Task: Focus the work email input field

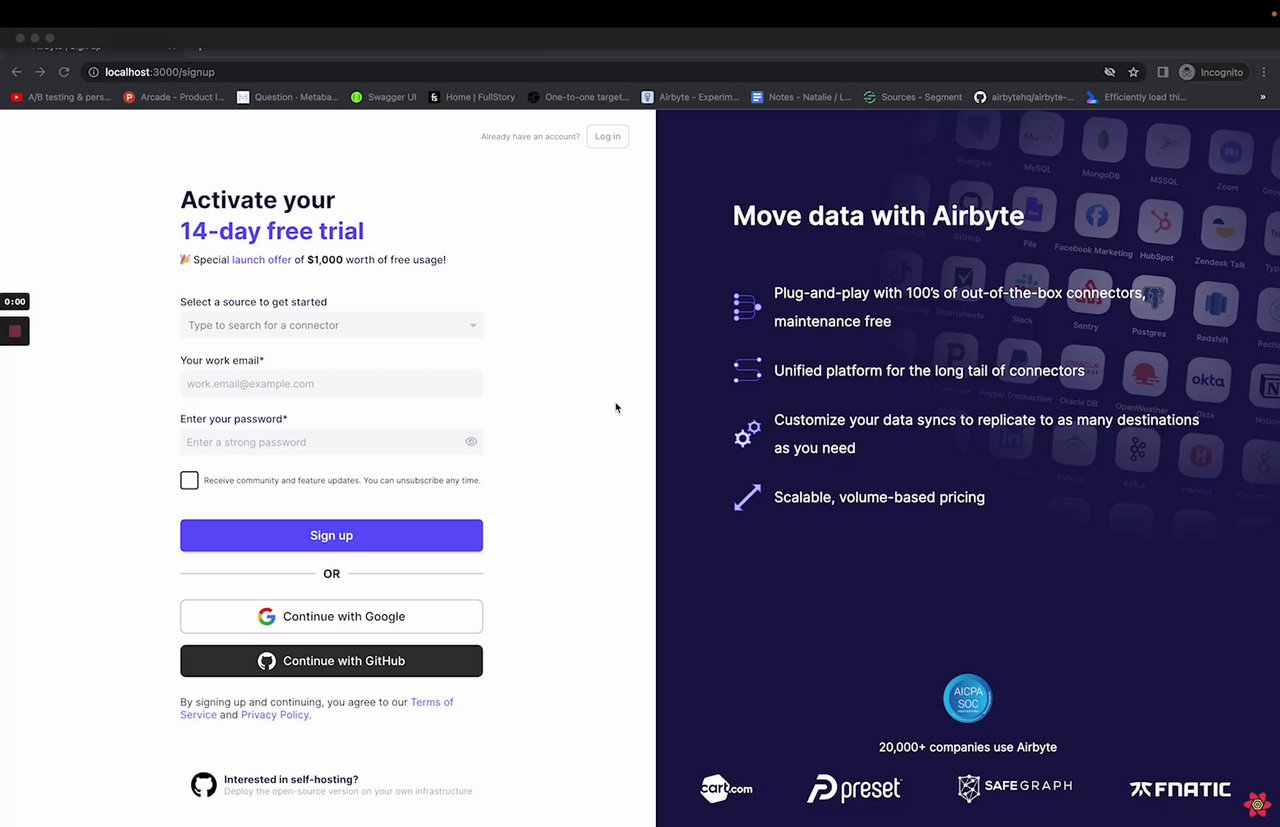Action: tap(331, 384)
